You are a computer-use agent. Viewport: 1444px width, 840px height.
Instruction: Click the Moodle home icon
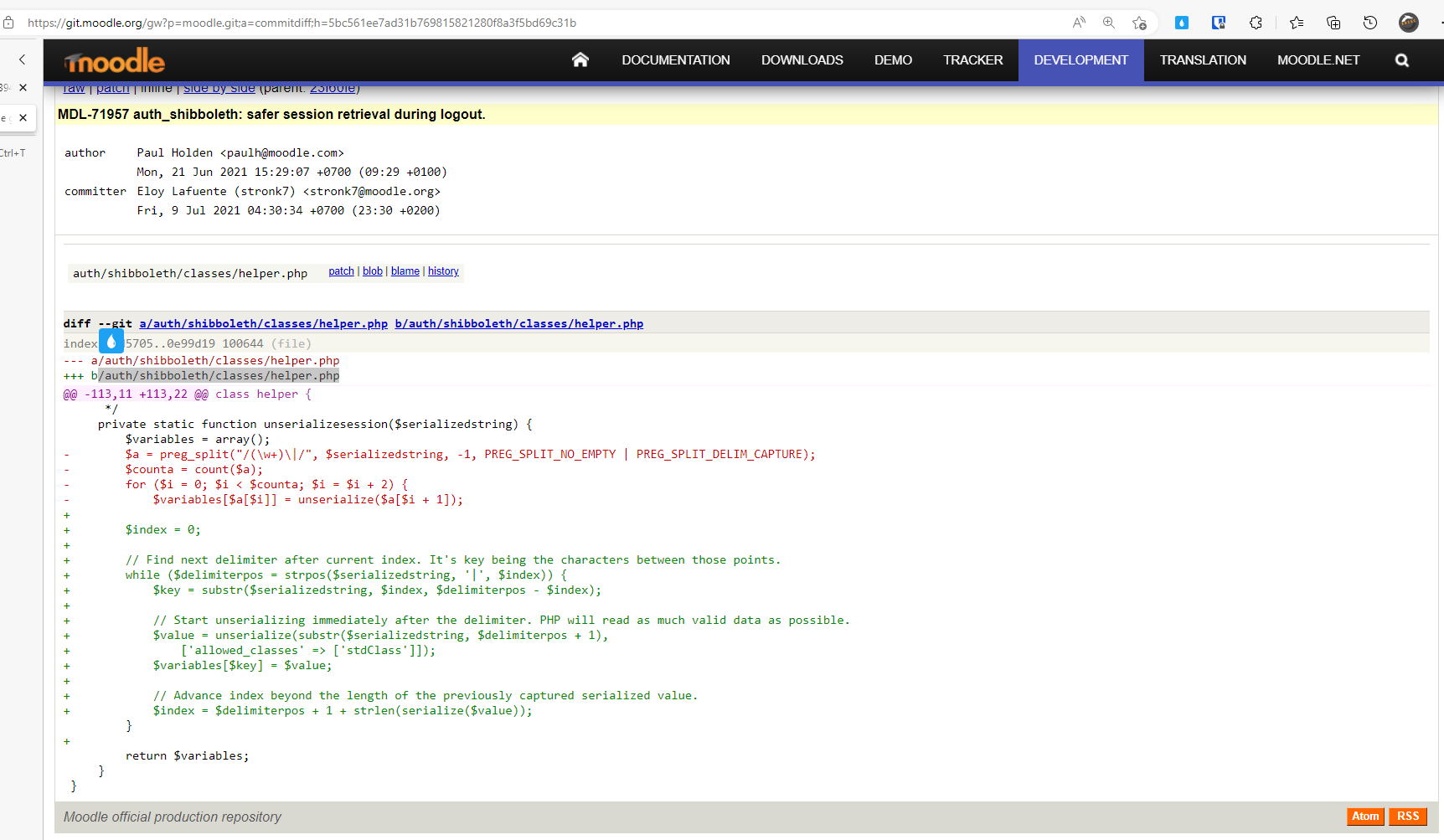pos(580,59)
